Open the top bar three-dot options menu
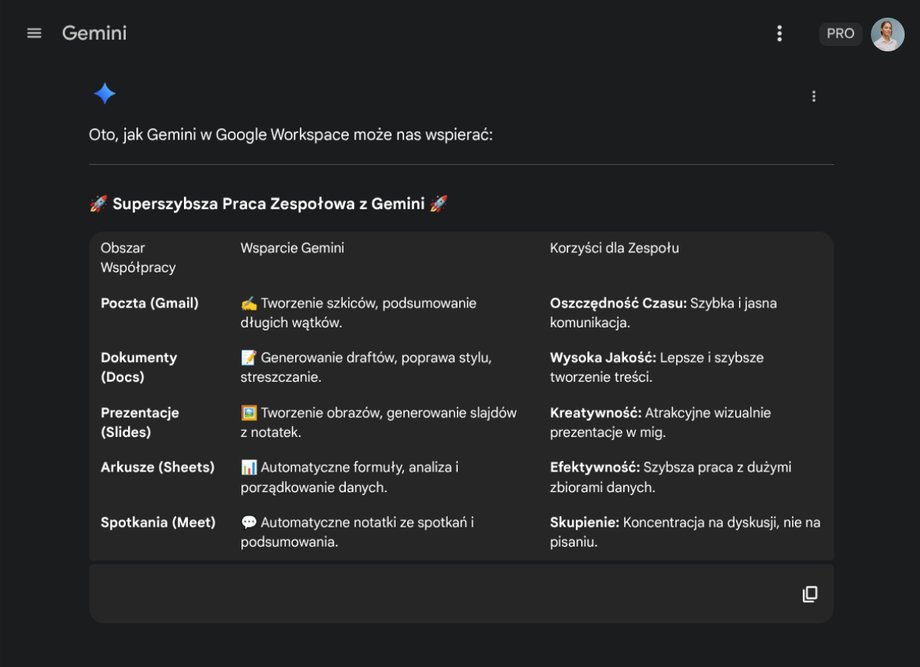Viewport: 920px width, 667px height. [780, 33]
